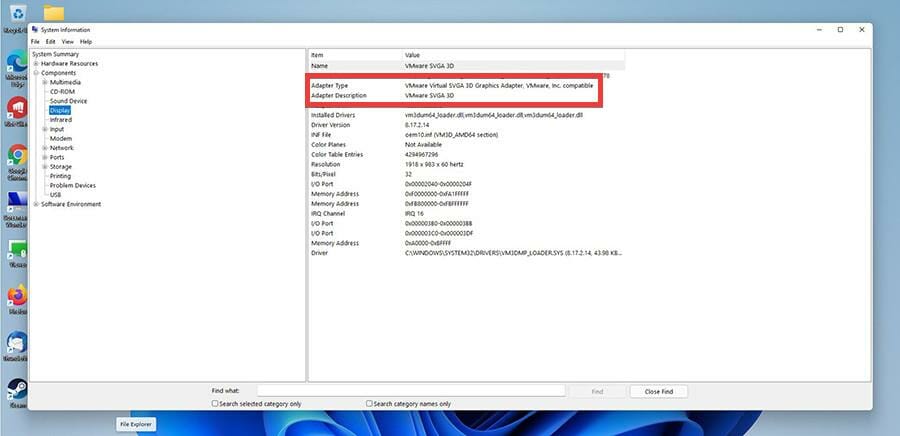Select System Summary in the tree

pyautogui.click(x=56, y=54)
